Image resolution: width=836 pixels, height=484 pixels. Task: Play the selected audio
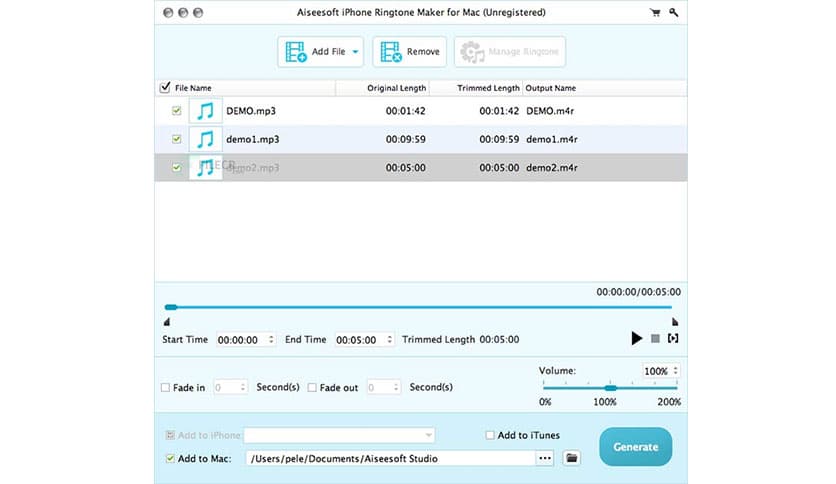click(636, 338)
